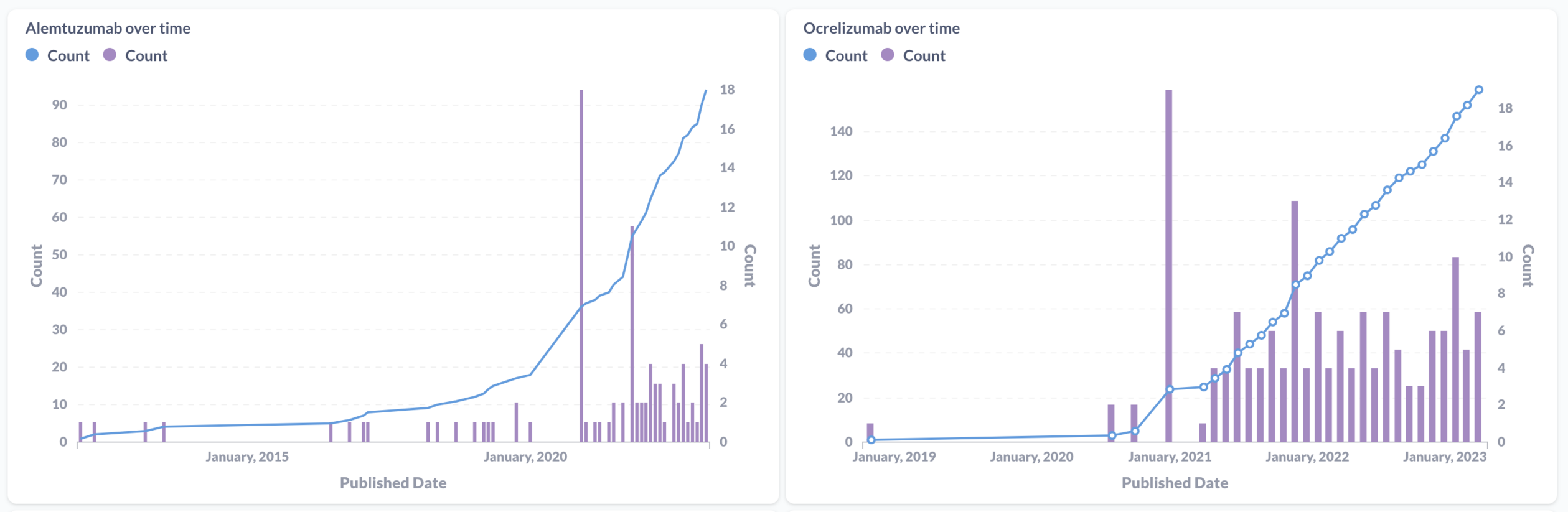The height and width of the screenshot is (512, 1568).
Task: Click the January, 2015 axis label
Action: (x=247, y=457)
